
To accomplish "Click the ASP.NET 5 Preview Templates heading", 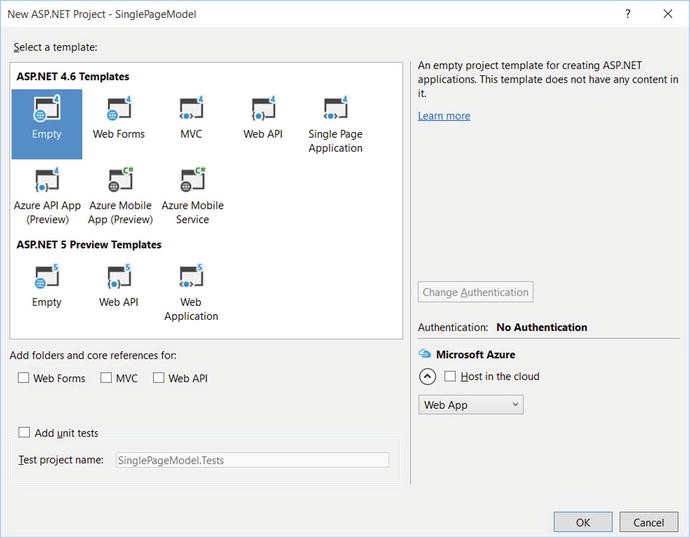I will 89,245.
